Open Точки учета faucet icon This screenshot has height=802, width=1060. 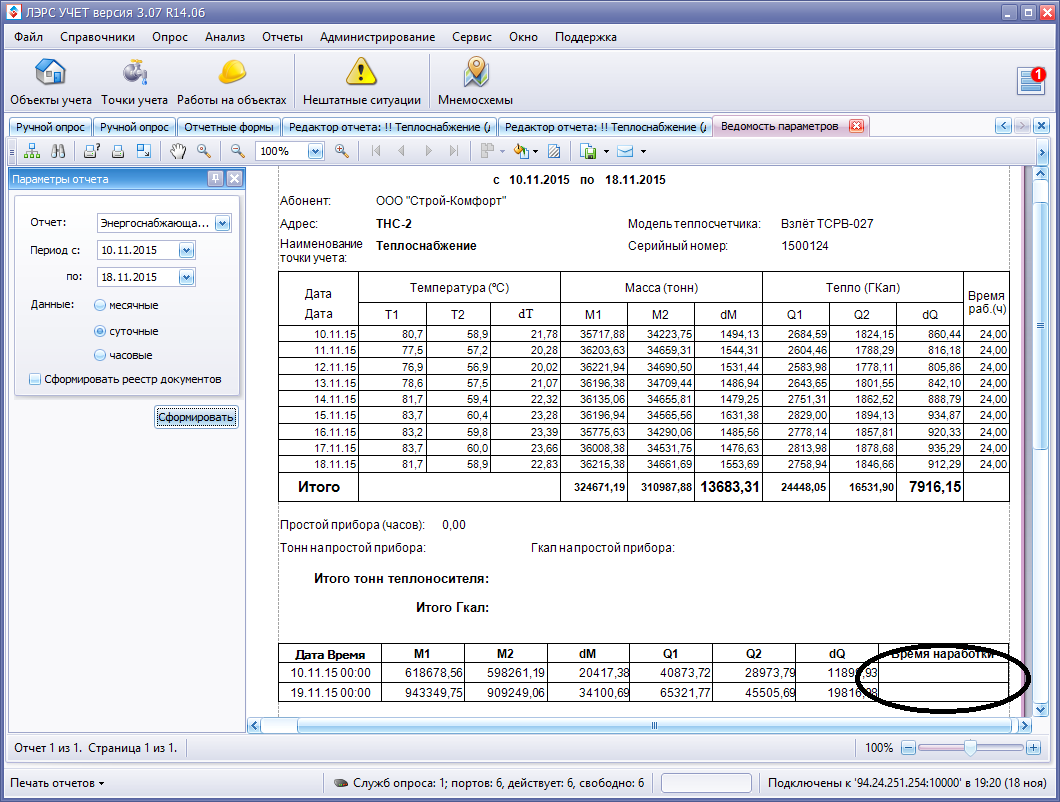(x=135, y=81)
